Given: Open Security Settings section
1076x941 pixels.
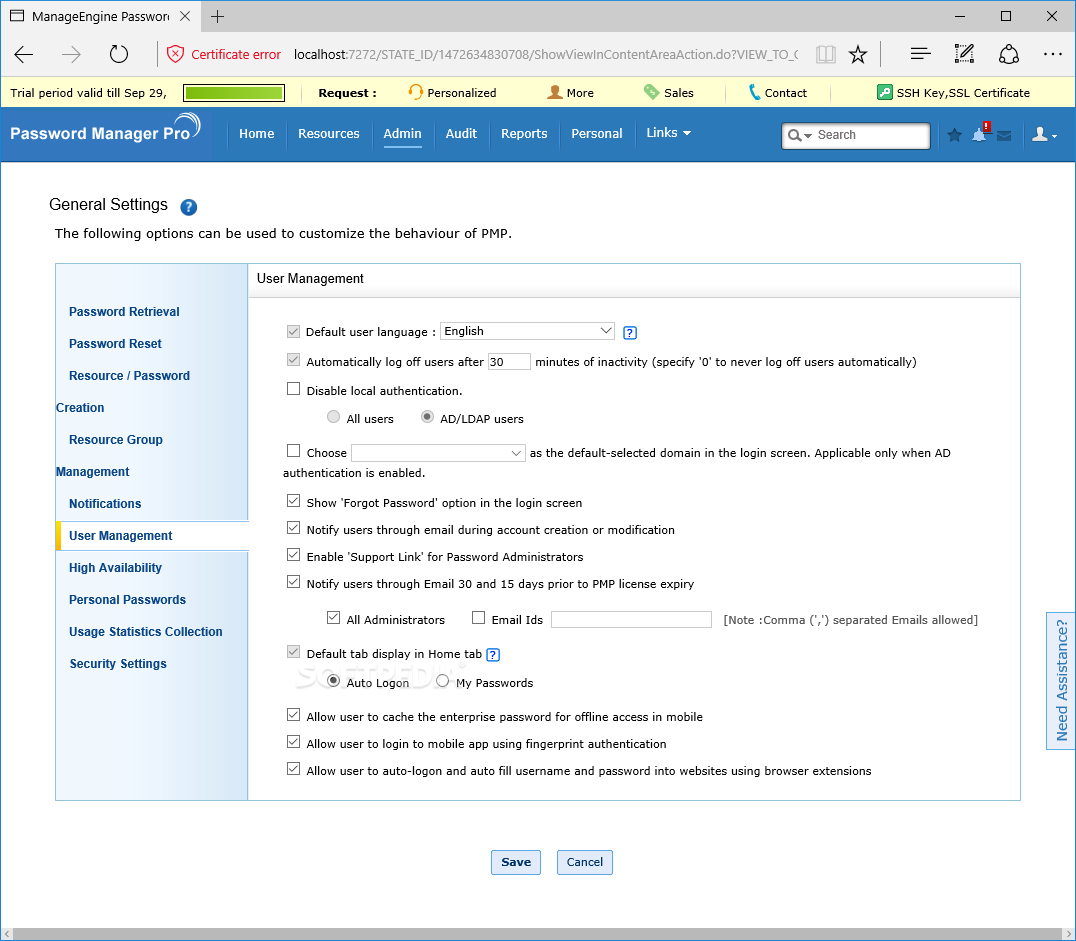Looking at the screenshot, I should tap(118, 664).
